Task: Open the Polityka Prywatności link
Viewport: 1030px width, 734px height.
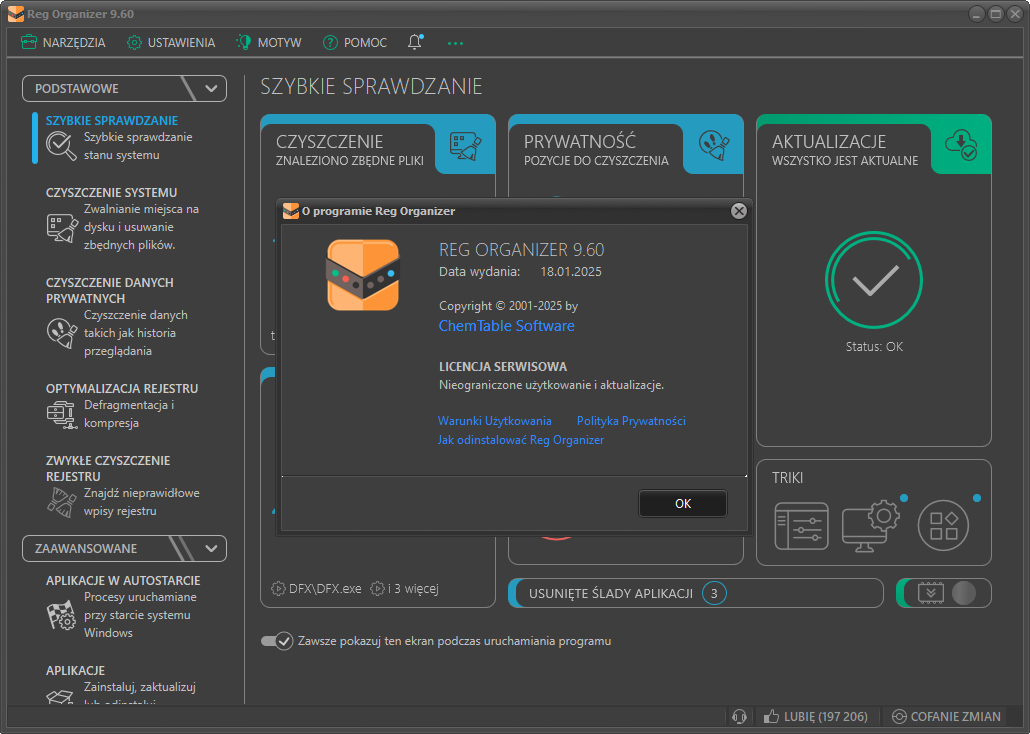Action: (631, 421)
